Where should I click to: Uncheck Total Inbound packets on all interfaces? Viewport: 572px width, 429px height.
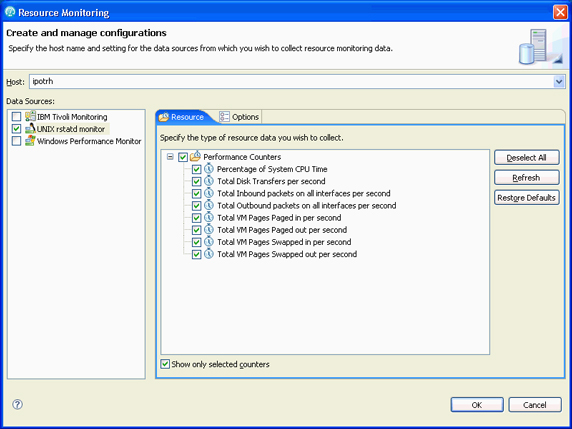[x=196, y=193]
